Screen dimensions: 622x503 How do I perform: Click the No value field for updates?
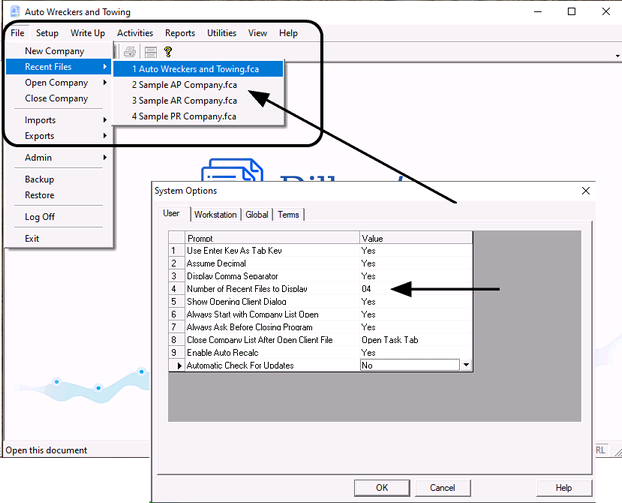click(410, 365)
